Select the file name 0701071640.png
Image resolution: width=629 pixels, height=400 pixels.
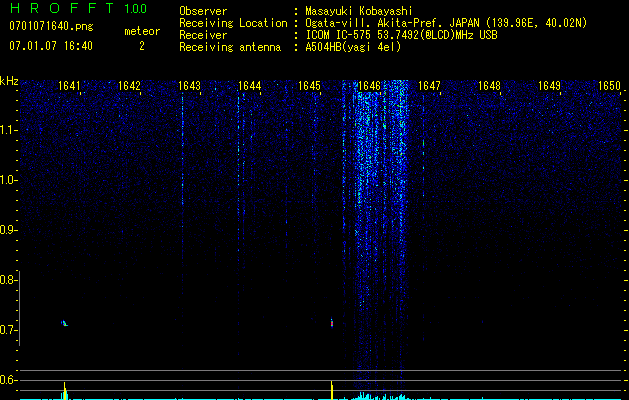click(x=51, y=27)
